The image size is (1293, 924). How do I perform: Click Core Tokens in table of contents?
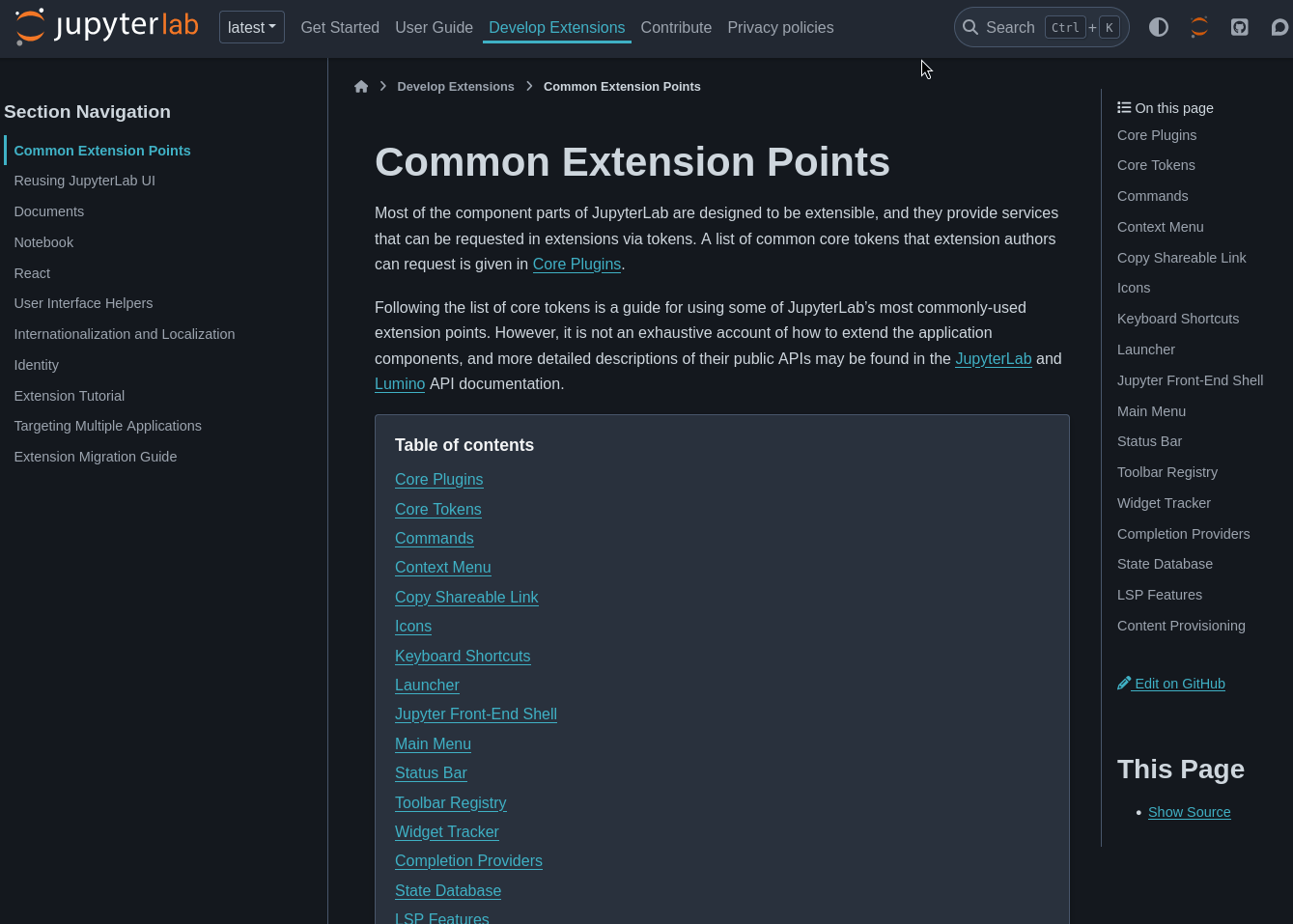pos(437,509)
